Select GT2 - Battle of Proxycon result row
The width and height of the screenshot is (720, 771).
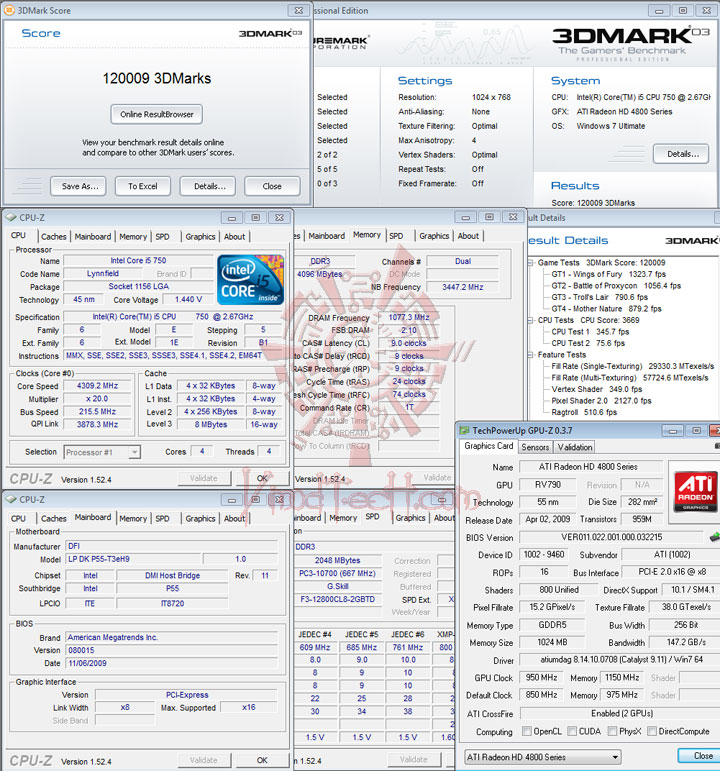point(616,286)
